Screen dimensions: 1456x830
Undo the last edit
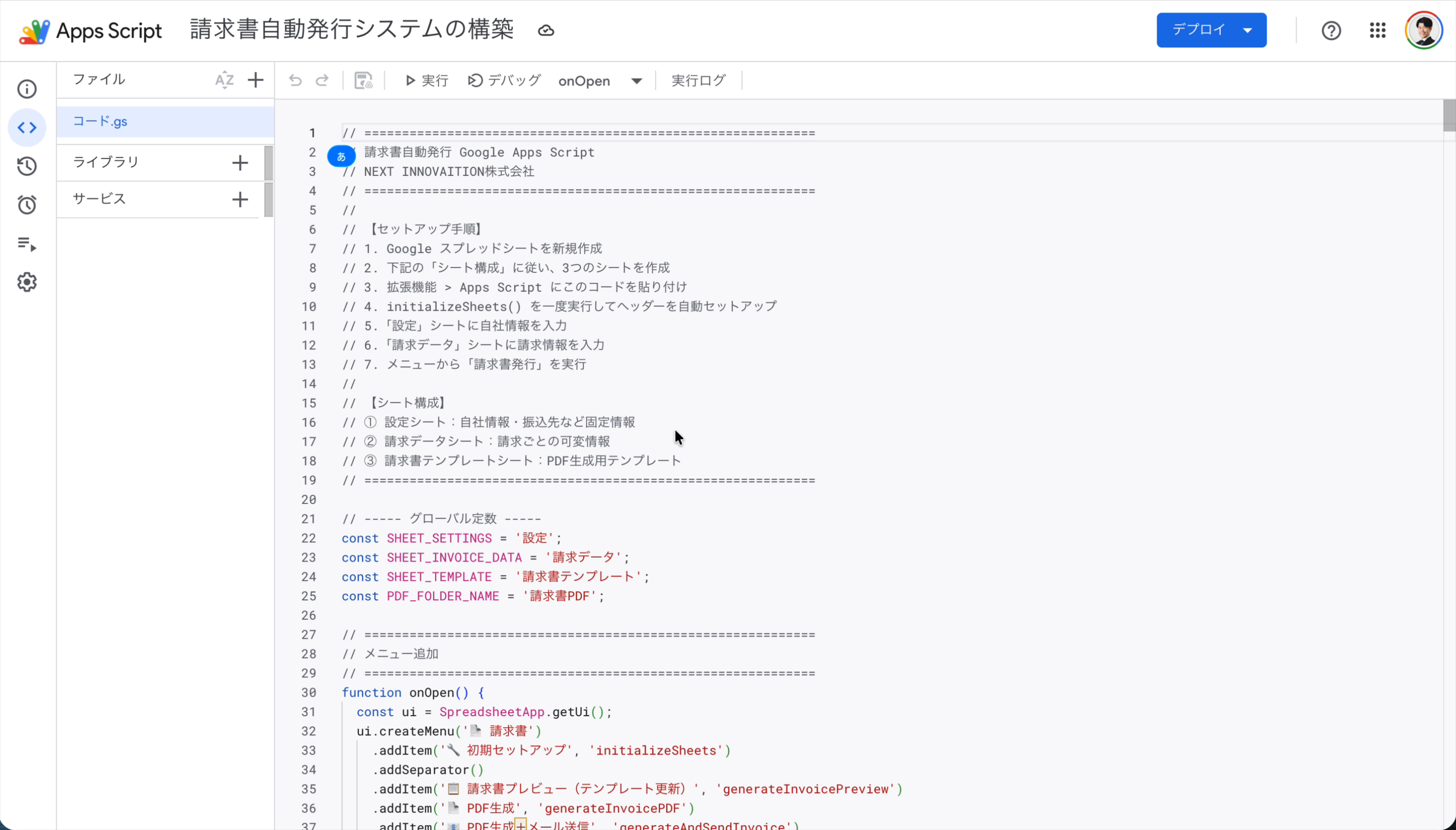[x=295, y=81]
